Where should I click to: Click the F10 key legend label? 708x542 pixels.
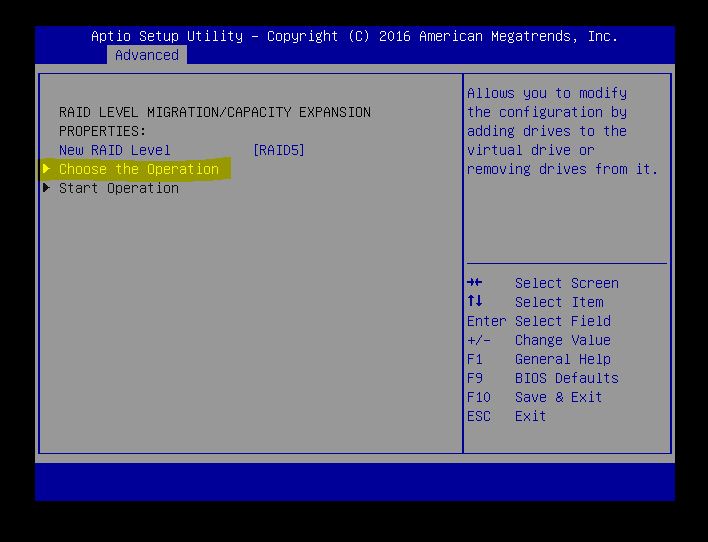click(x=478, y=397)
